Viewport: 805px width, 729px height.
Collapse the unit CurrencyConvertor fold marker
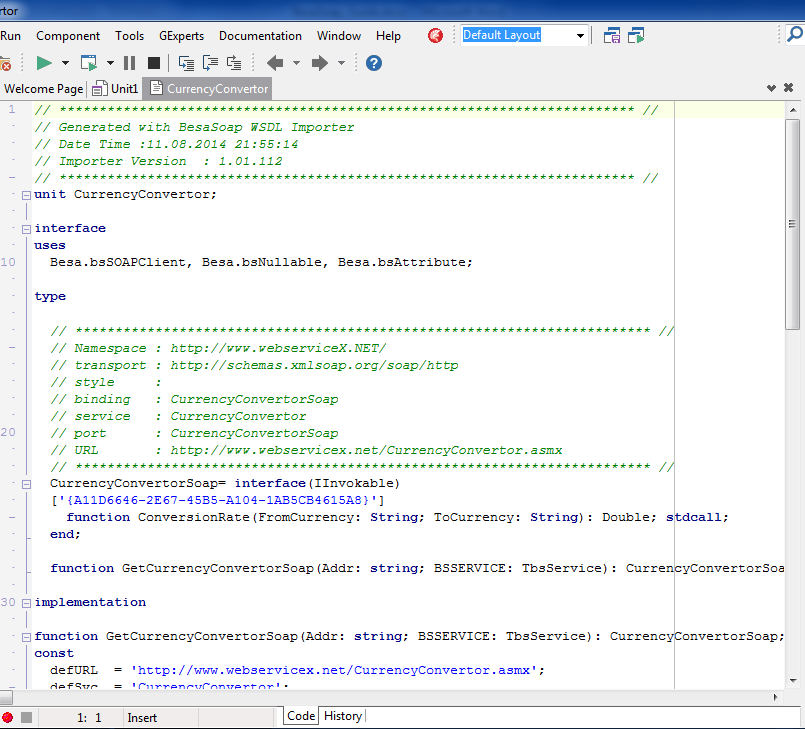[x=26, y=195]
